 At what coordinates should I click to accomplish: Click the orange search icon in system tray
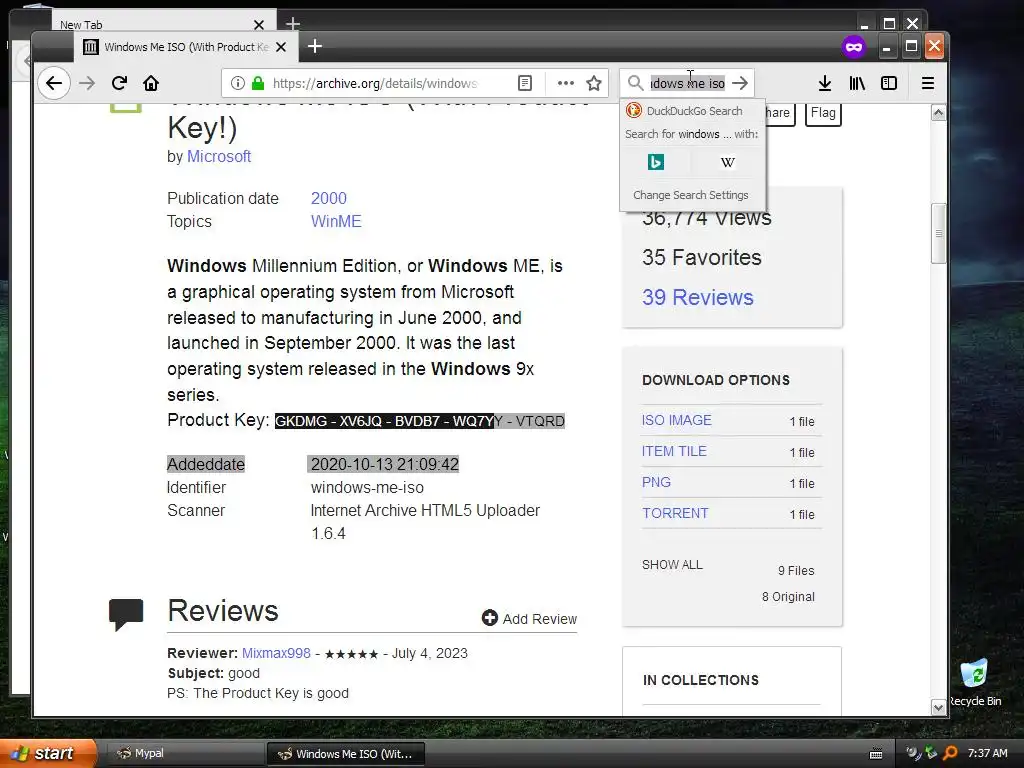coord(951,753)
